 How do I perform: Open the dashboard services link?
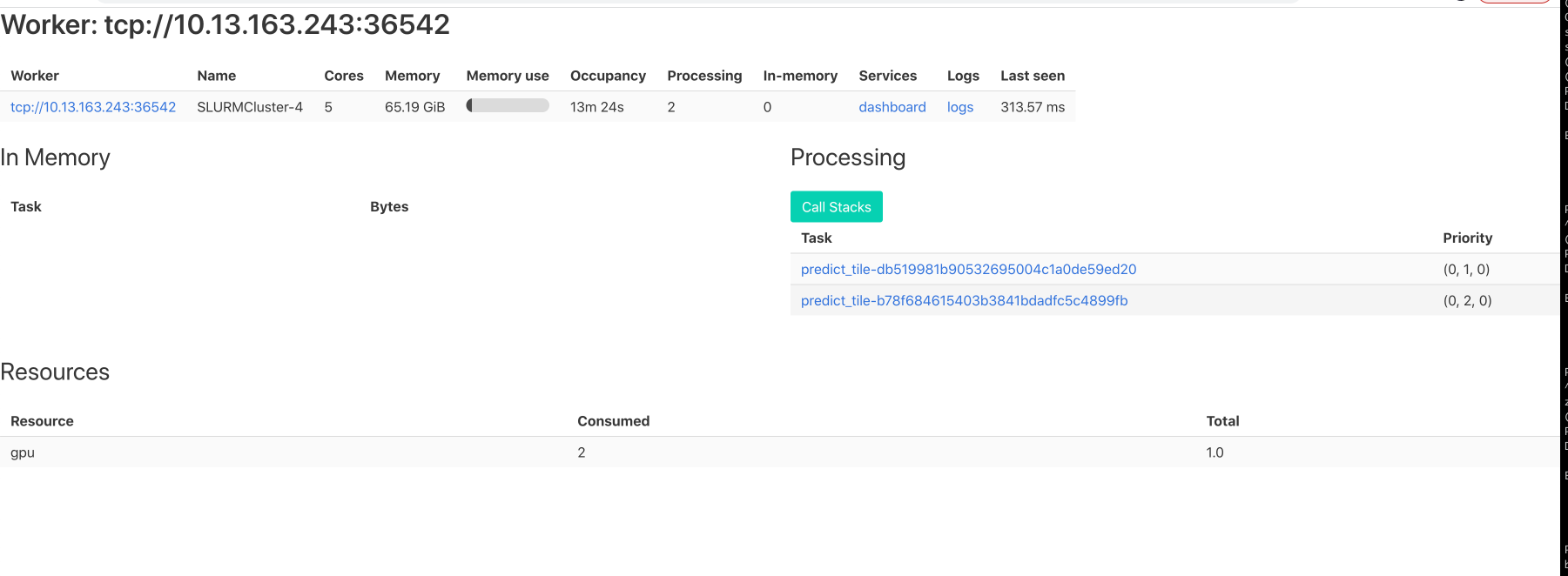892,107
